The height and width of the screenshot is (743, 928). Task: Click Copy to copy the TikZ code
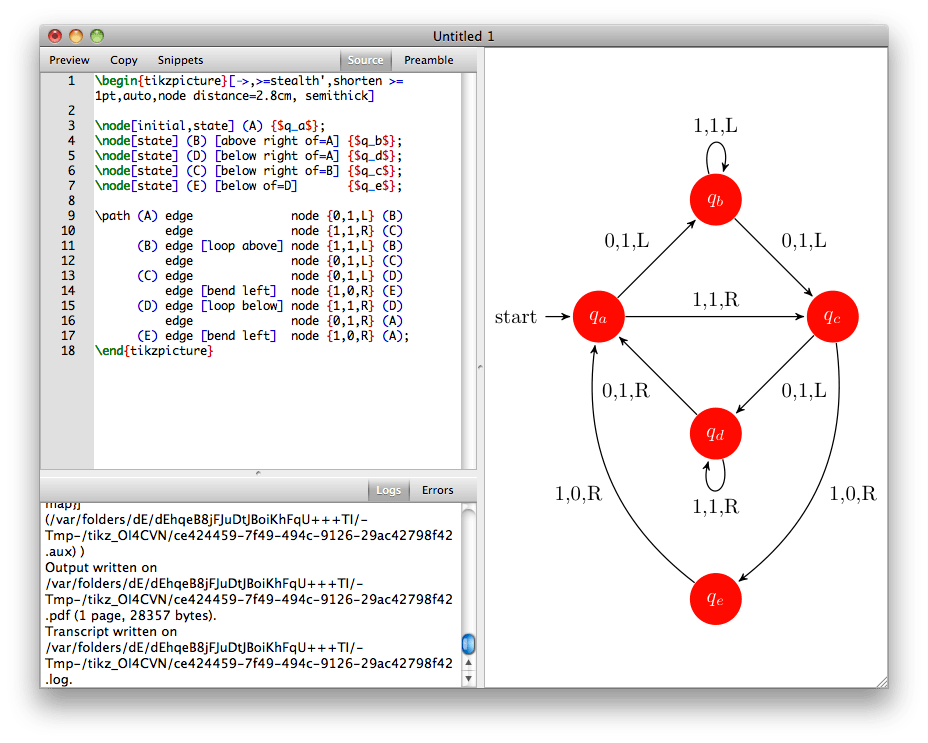pos(123,59)
